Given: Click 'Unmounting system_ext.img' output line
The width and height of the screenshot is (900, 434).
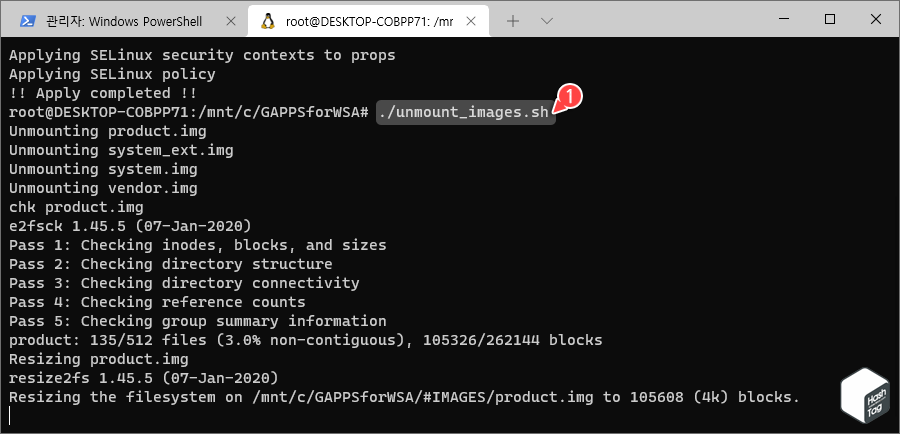Looking at the screenshot, I should tap(121, 150).
